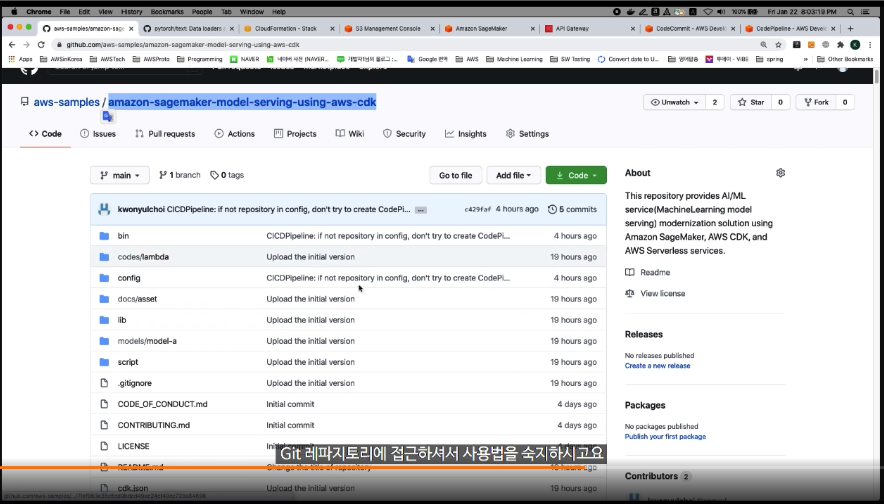Open the aws-samples organization link
This screenshot has width=884, height=504.
67,102
